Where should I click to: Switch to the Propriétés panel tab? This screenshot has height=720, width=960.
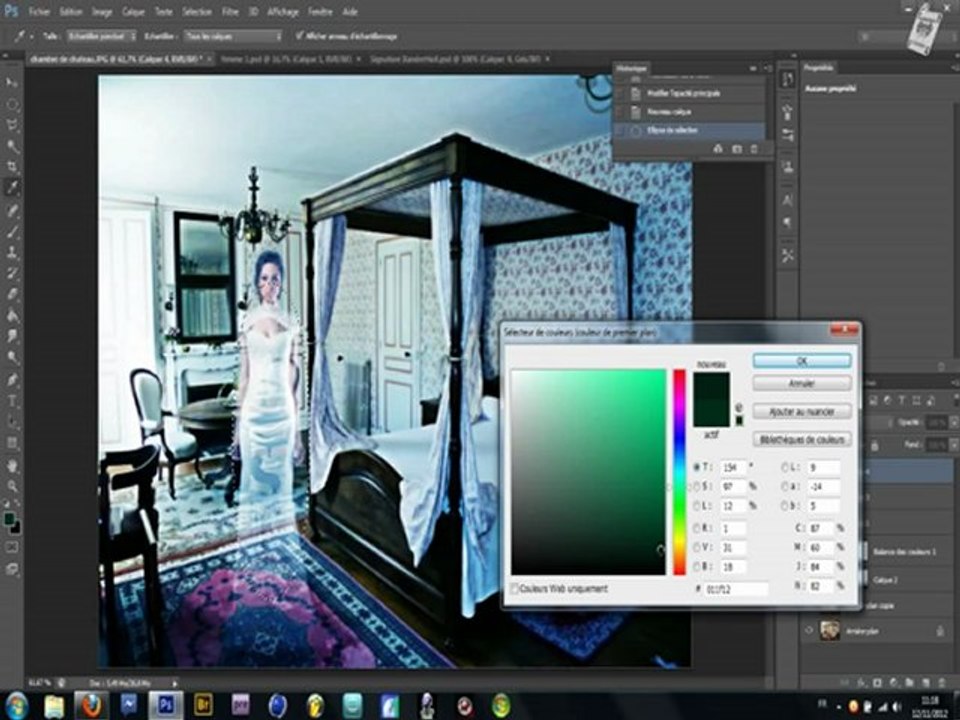click(819, 67)
